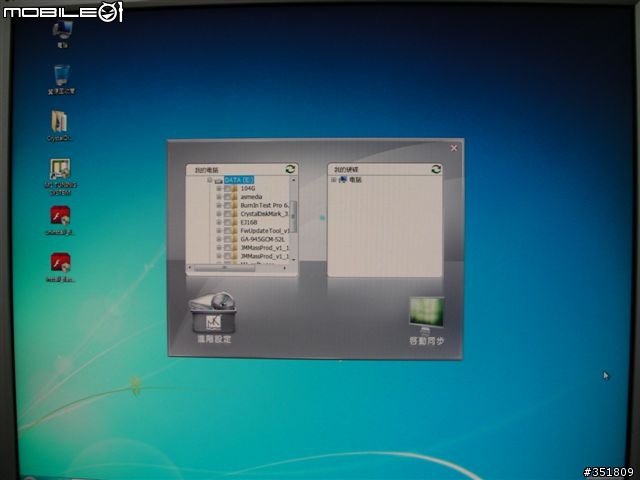Click folder icon beside EJ168
The image size is (640, 480).
click(x=235, y=222)
